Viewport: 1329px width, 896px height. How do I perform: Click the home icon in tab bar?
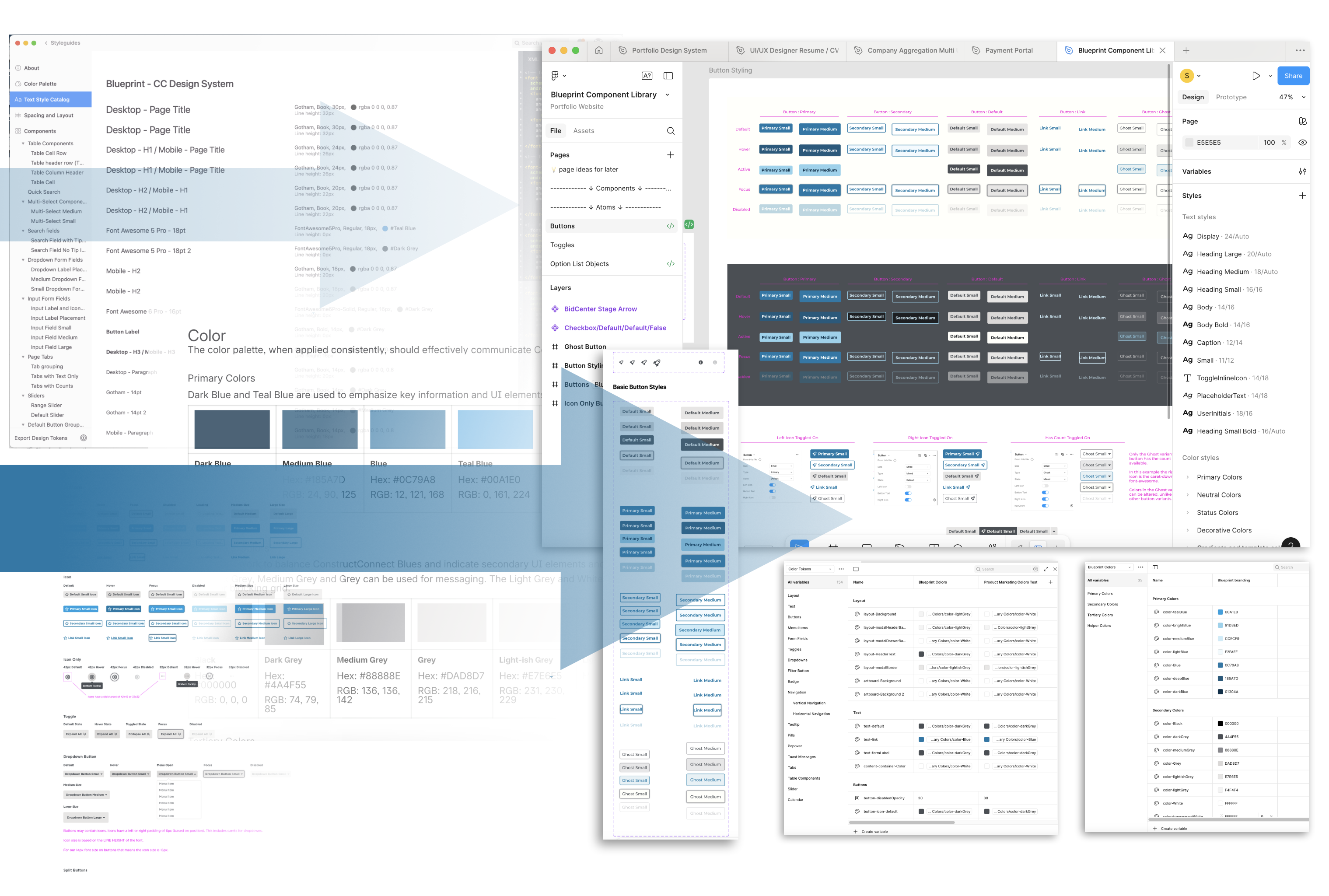tap(599, 50)
